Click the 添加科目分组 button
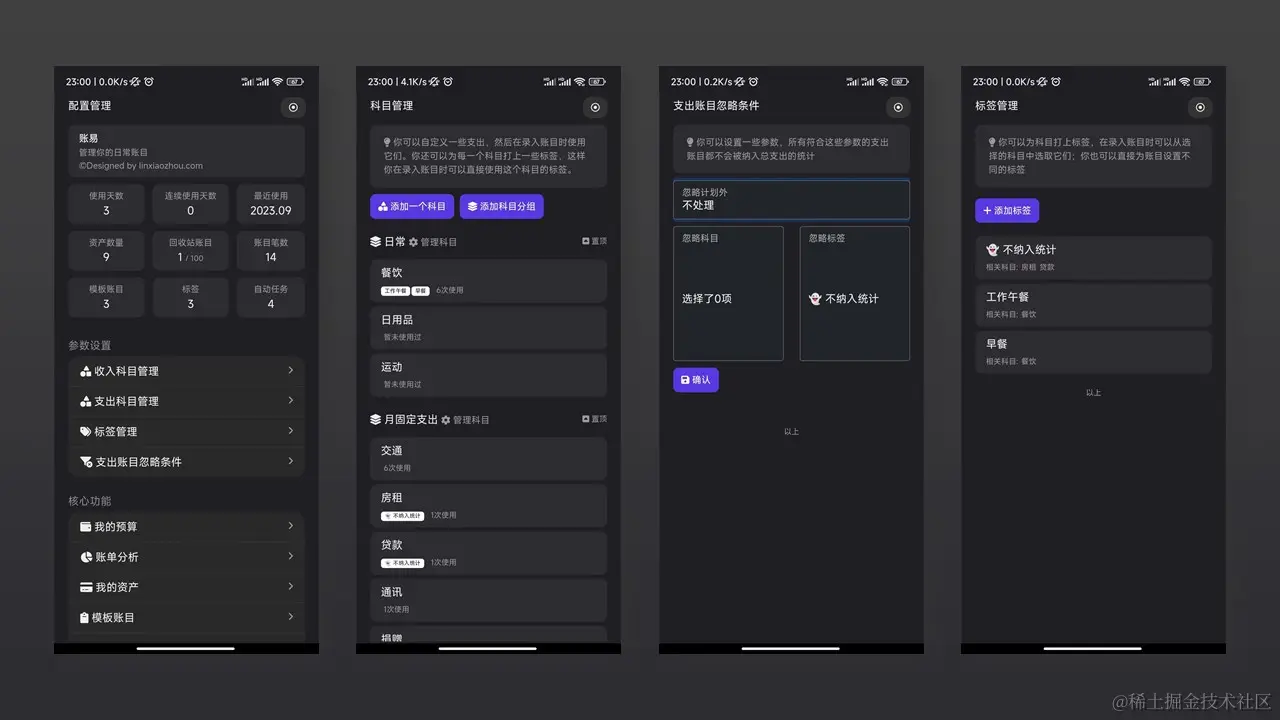 point(502,207)
